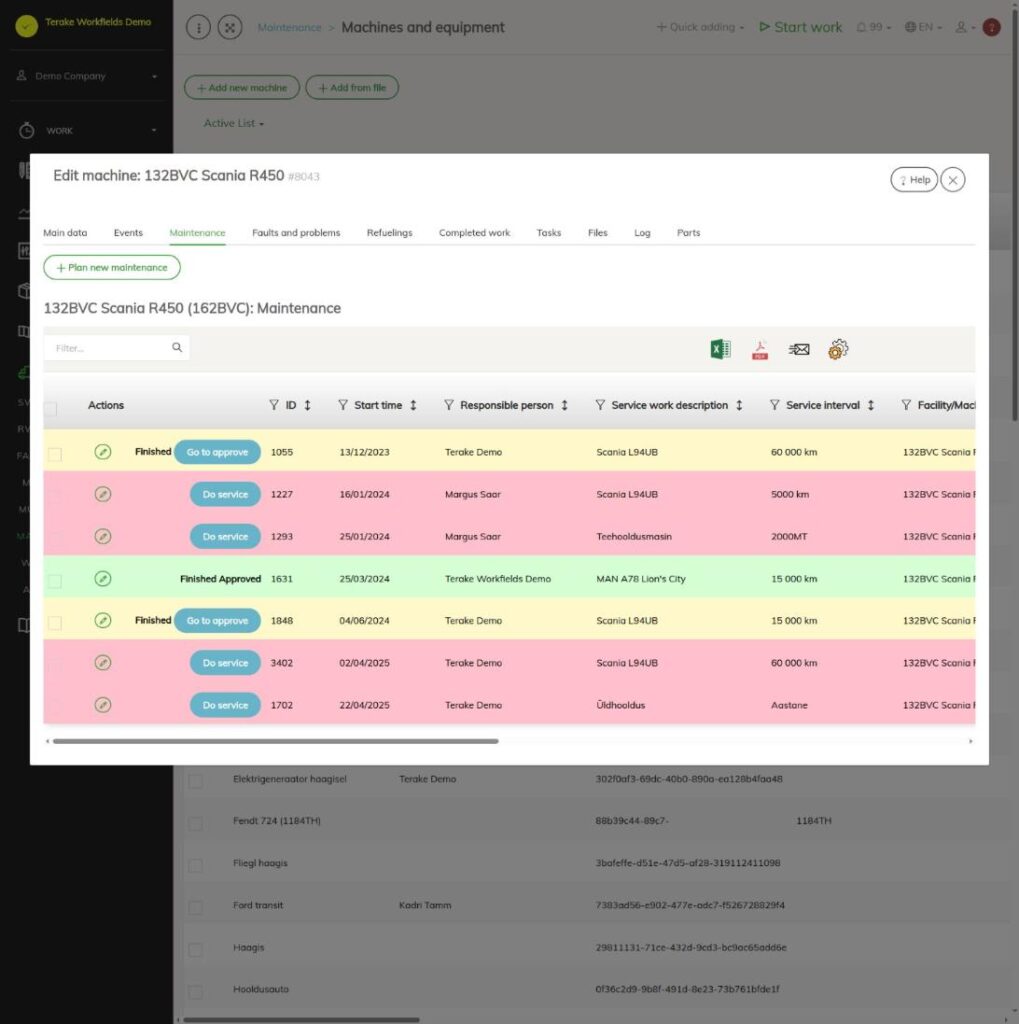Open the three-dot menu in header
1019x1024 pixels.
click(198, 27)
